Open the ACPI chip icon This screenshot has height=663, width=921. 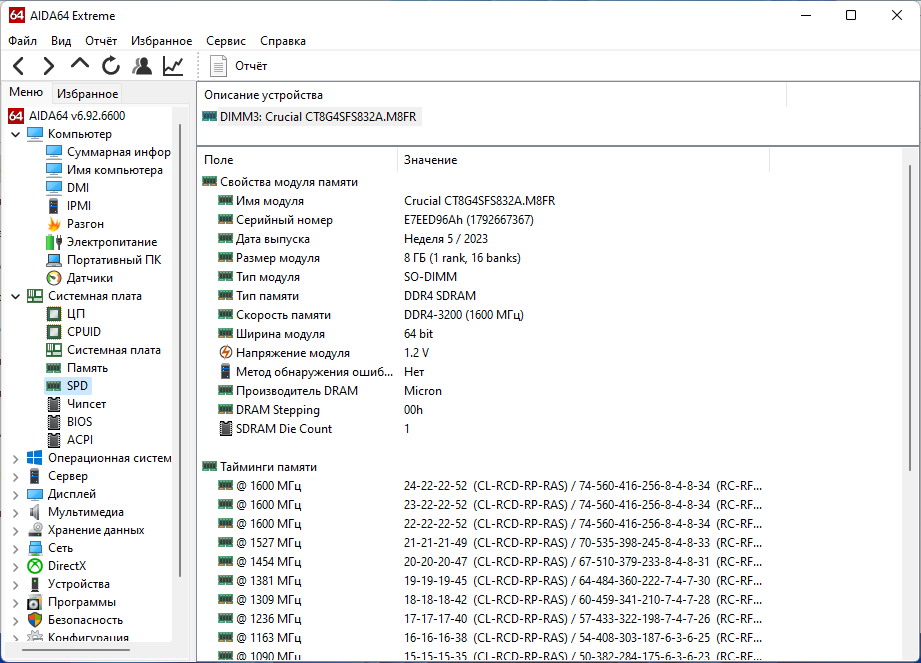point(54,440)
